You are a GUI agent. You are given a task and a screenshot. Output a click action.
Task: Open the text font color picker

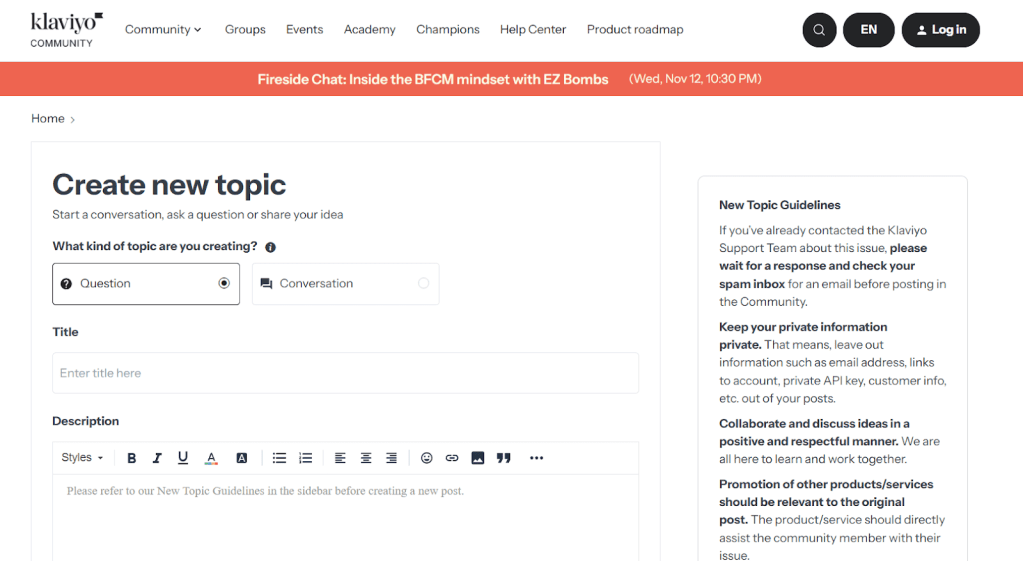211,458
